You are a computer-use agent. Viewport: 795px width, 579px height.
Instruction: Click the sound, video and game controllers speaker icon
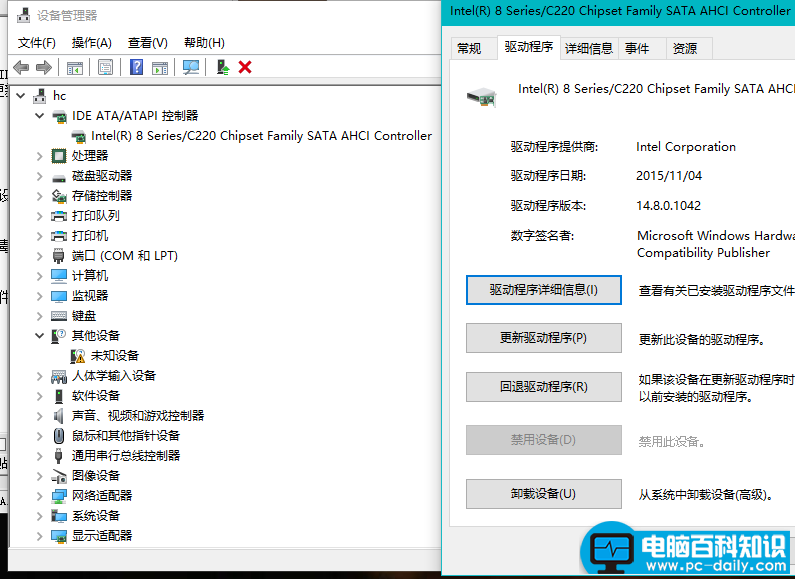pos(59,416)
